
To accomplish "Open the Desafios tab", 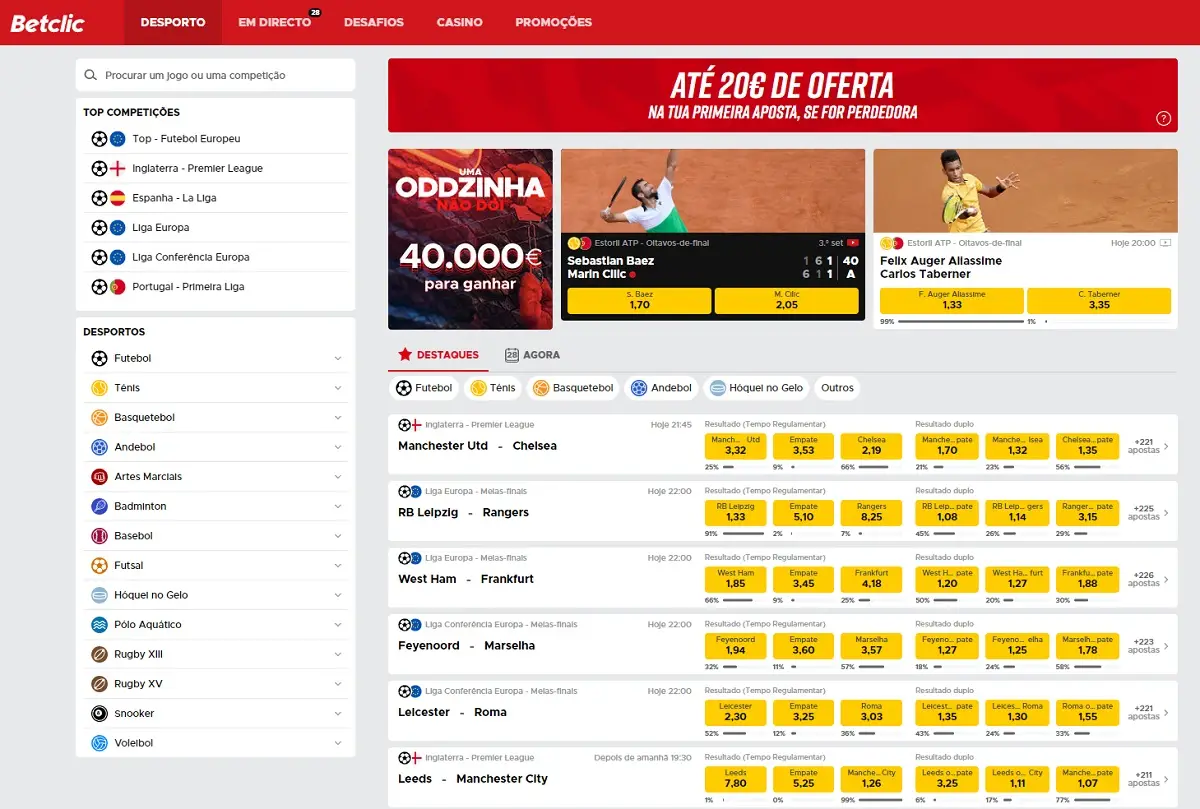I will coord(374,22).
